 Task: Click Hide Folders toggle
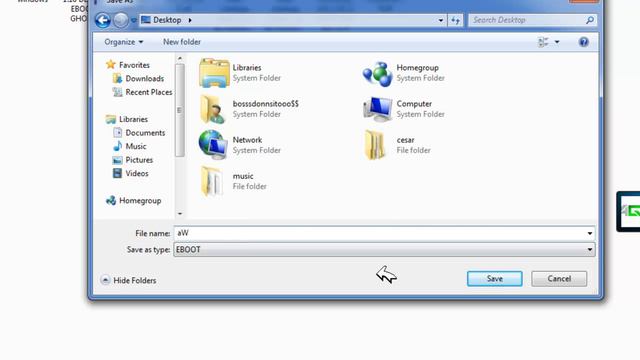pyautogui.click(x=129, y=280)
